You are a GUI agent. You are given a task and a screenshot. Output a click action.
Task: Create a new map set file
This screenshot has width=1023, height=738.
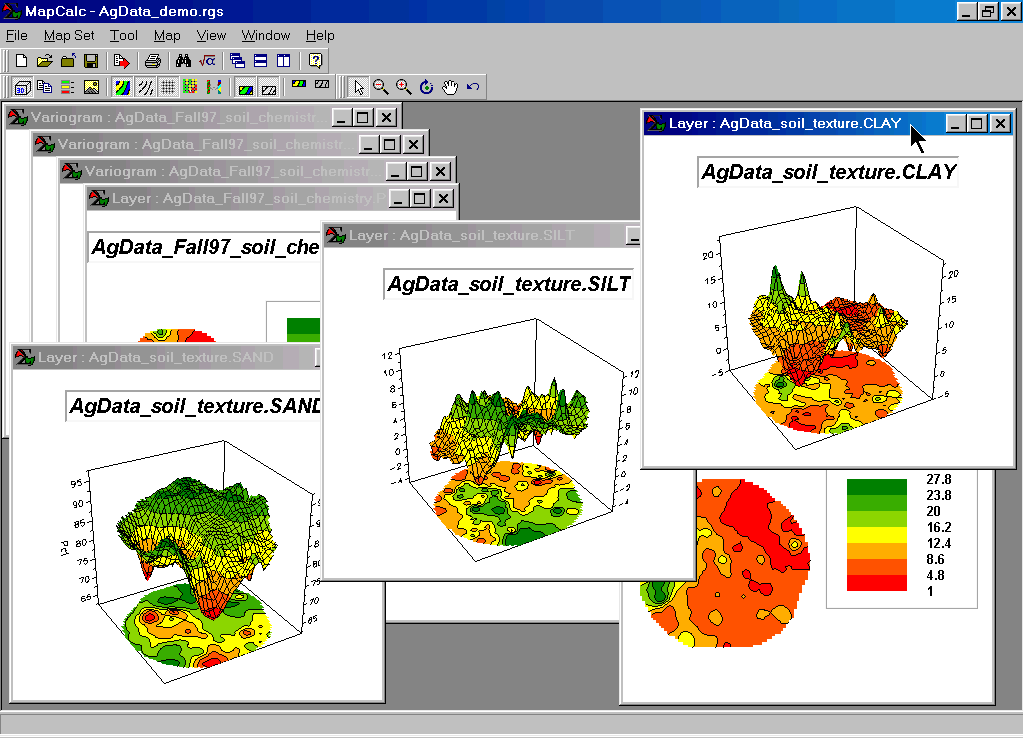[x=21, y=61]
